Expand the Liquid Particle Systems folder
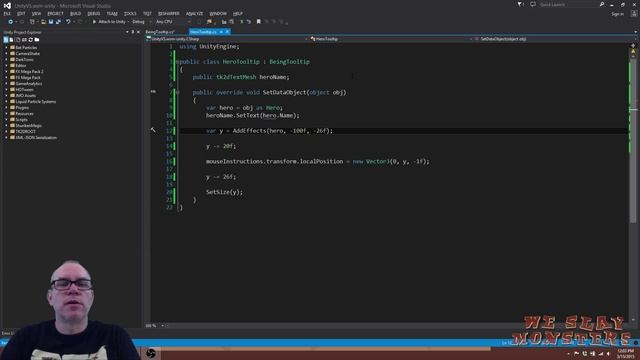This screenshot has width=640, height=360. (6, 102)
